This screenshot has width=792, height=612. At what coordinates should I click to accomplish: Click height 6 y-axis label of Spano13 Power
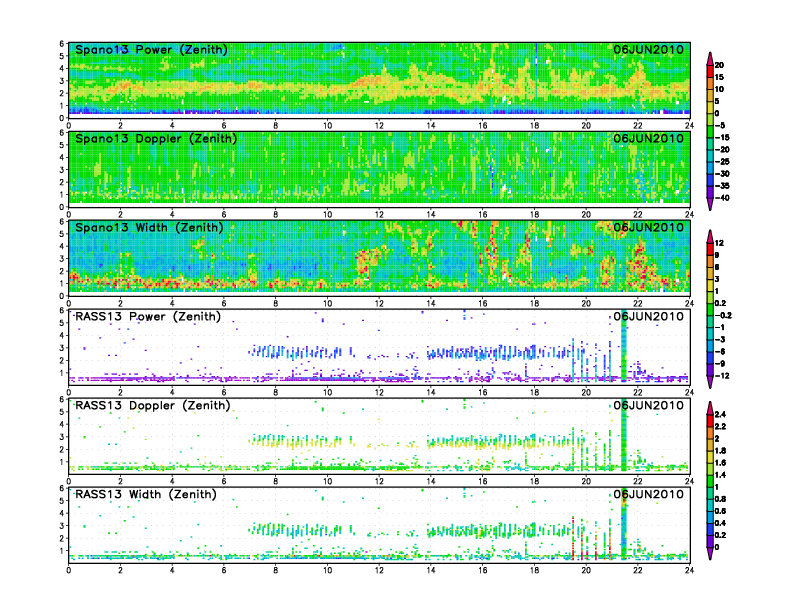tap(62, 43)
